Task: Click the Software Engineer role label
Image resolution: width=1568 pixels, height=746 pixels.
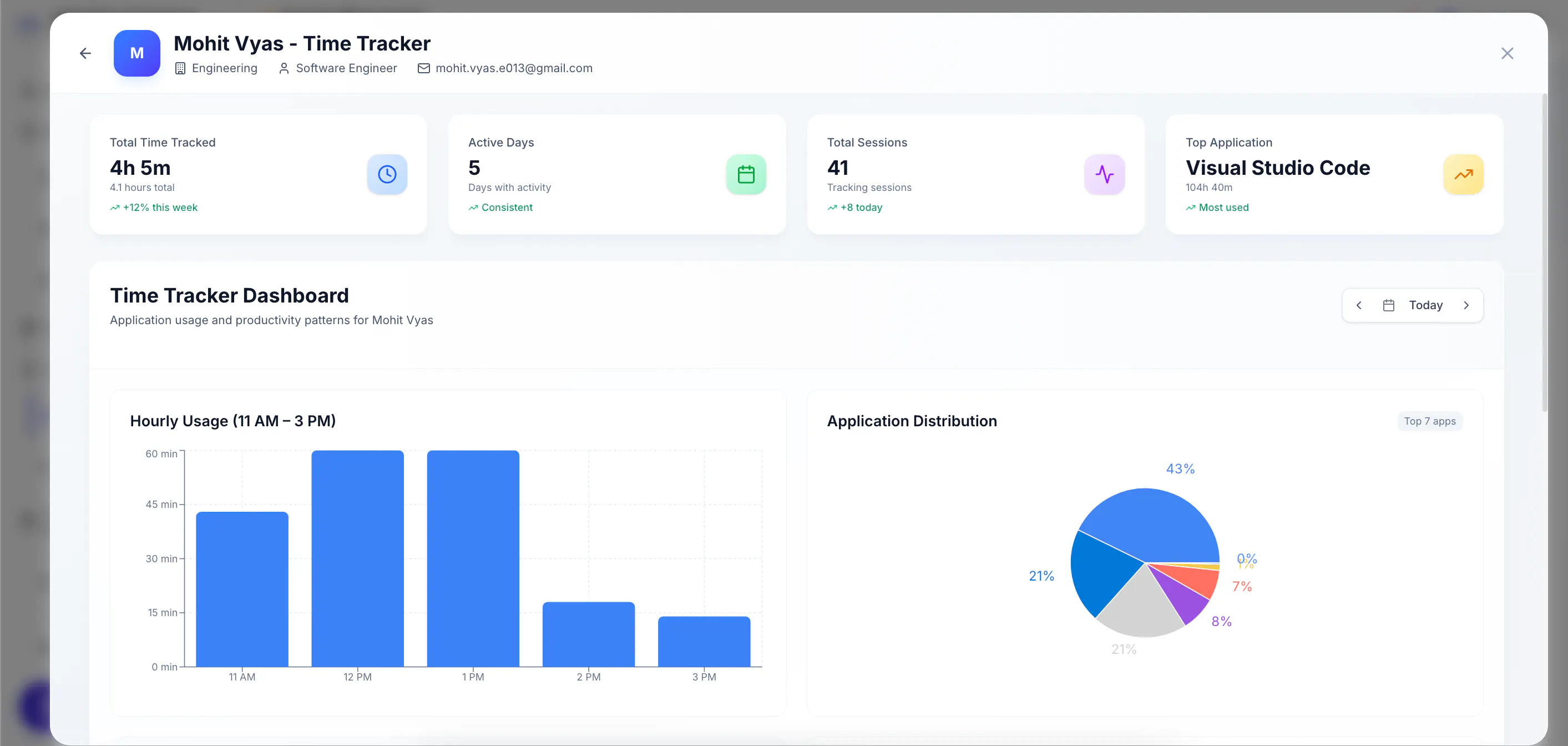Action: click(x=346, y=68)
